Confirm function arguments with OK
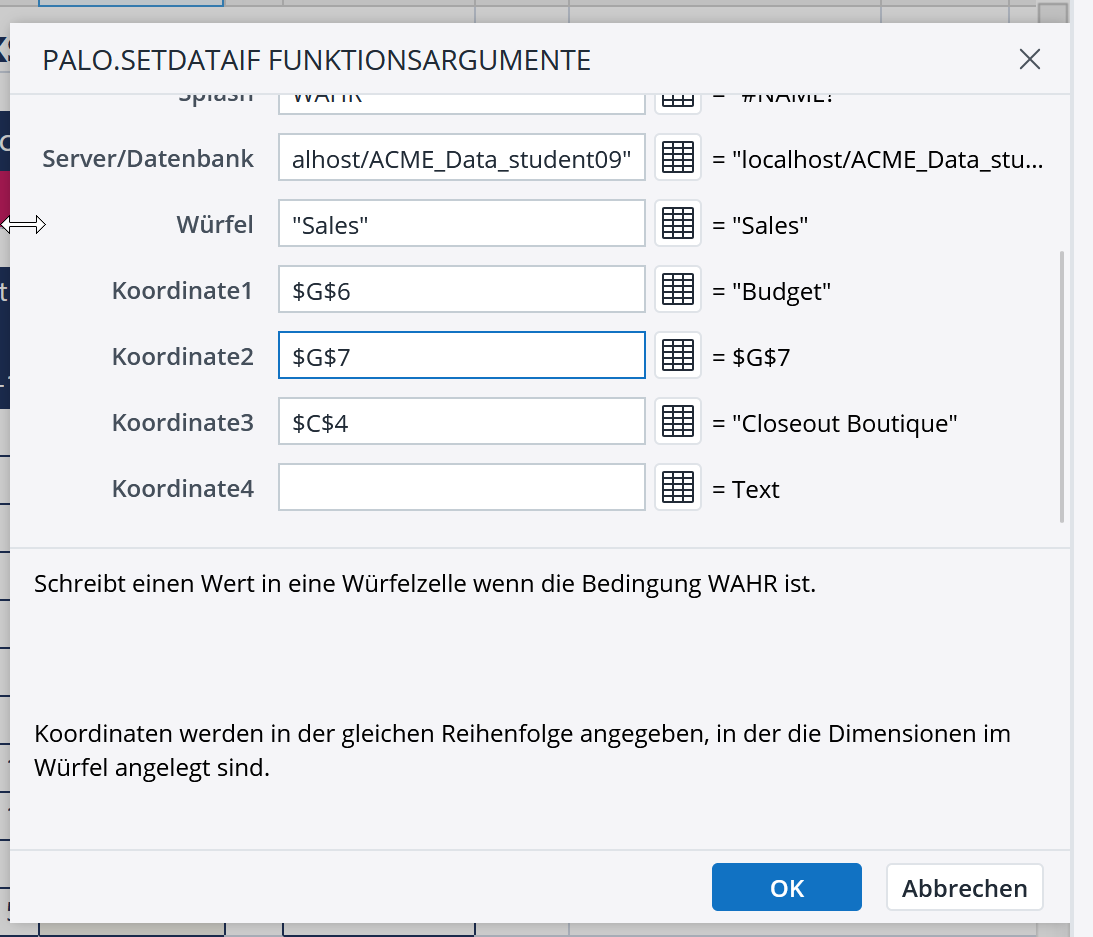 coord(786,888)
